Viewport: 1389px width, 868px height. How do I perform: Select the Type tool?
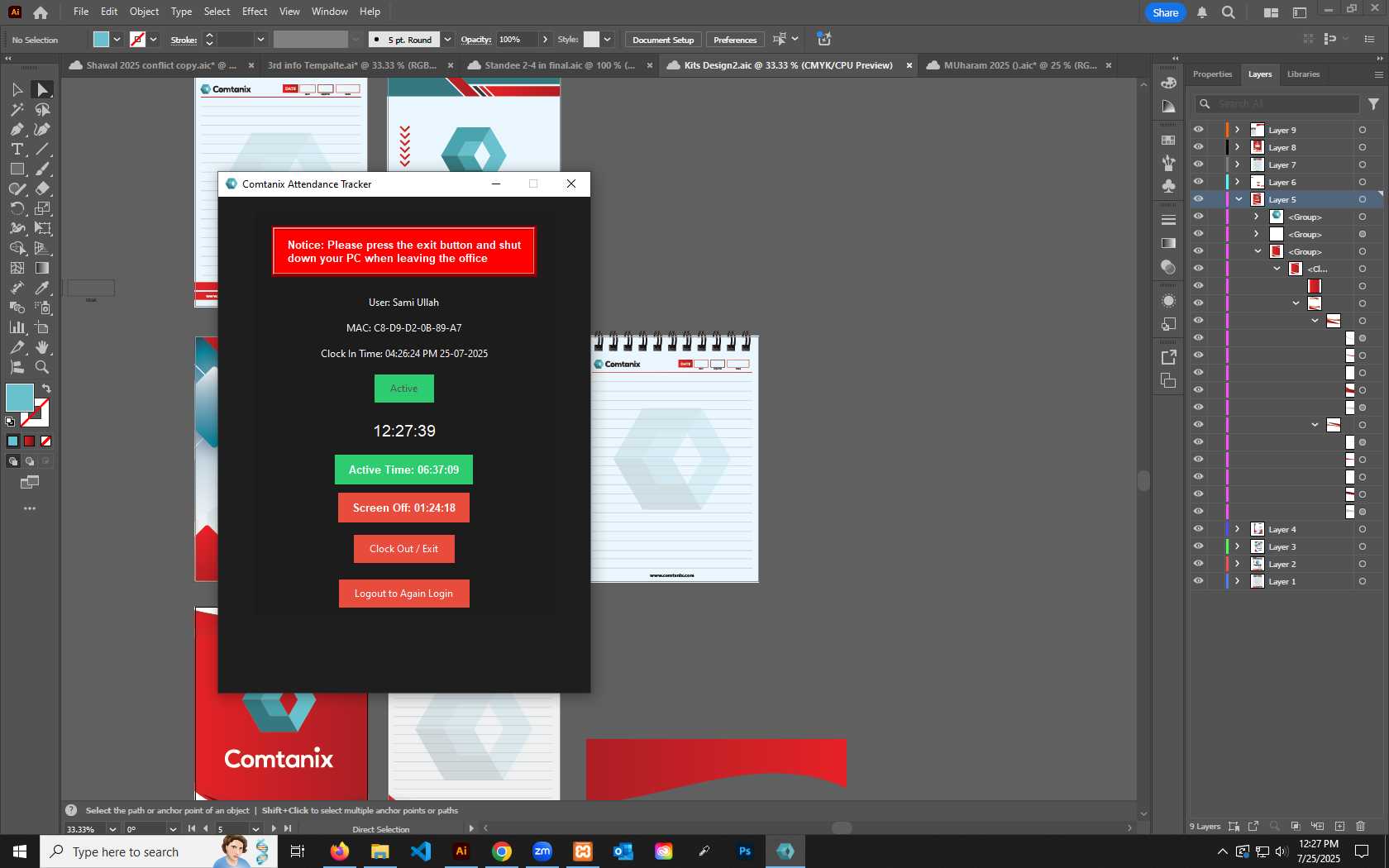(17, 149)
